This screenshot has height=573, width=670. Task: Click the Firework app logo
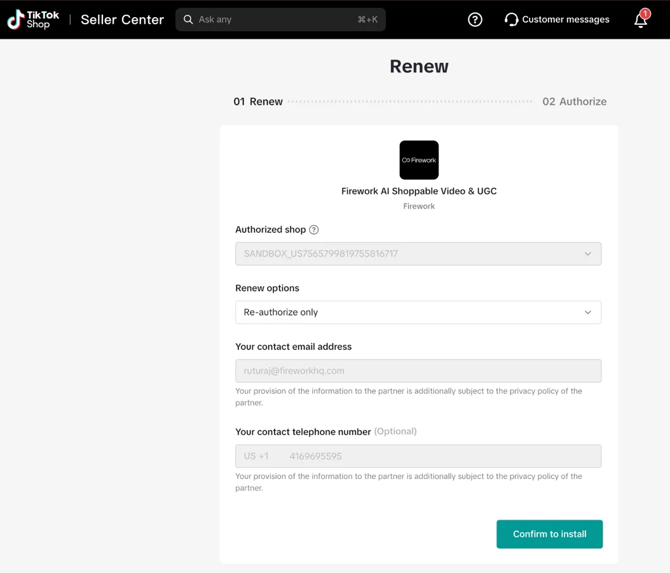pos(419,160)
